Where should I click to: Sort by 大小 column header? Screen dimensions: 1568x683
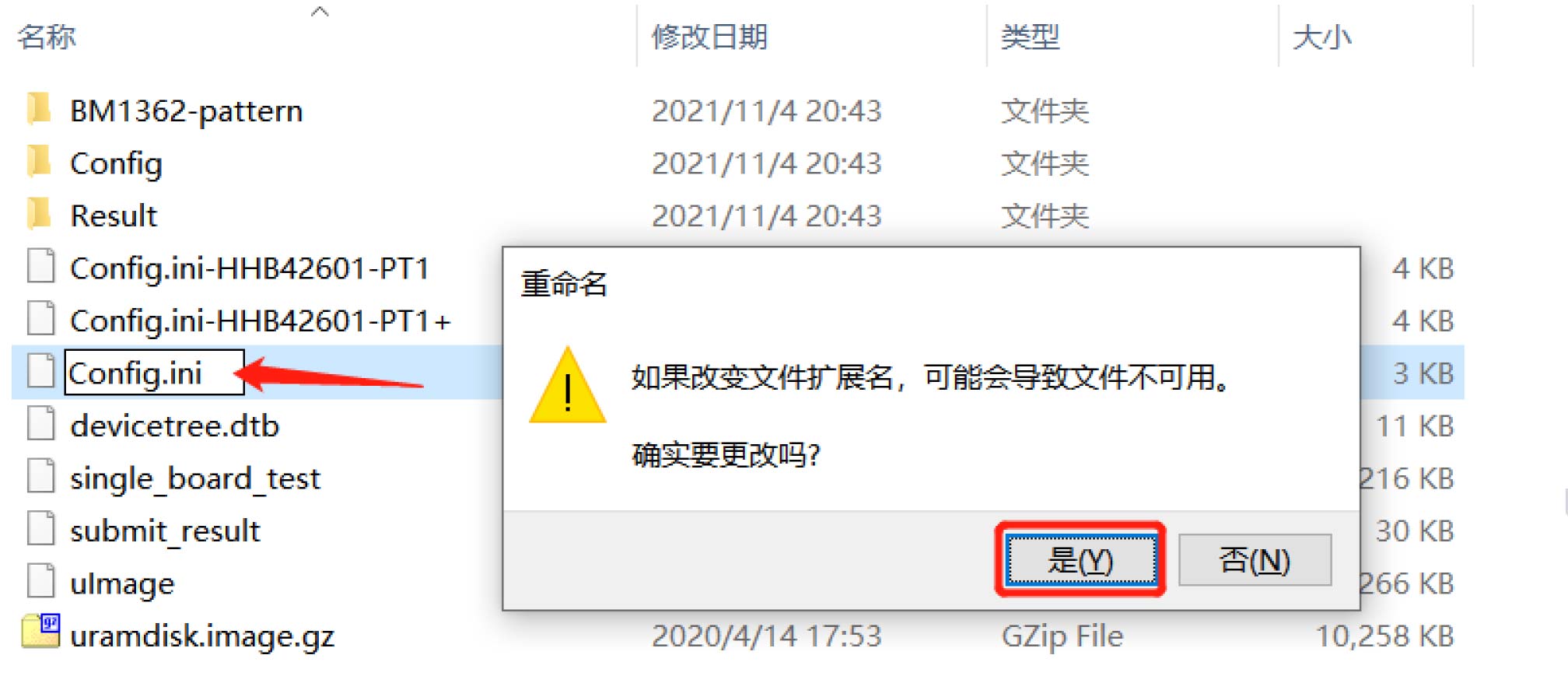click(x=1321, y=37)
